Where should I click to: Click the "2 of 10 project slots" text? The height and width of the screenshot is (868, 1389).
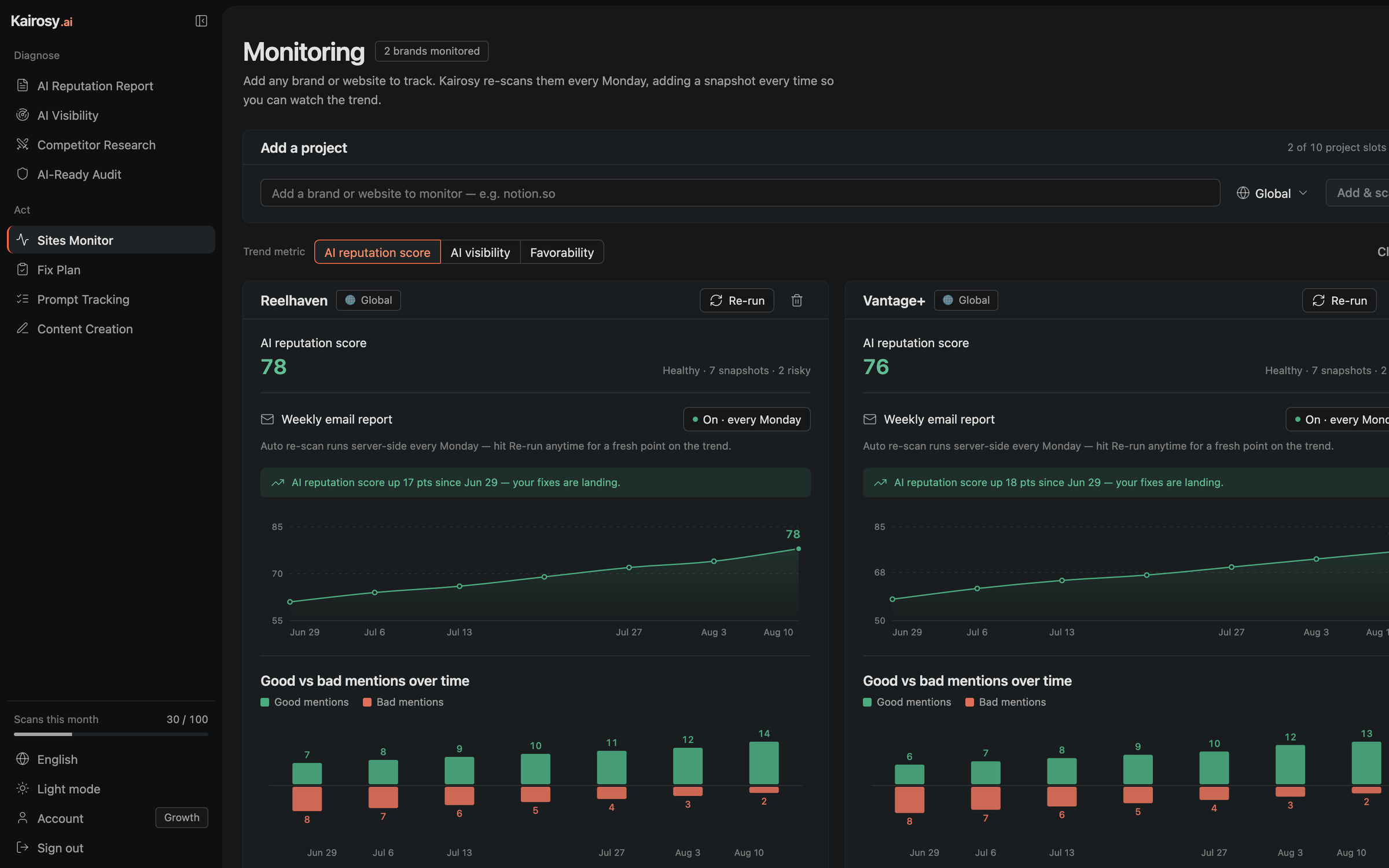coord(1337,147)
